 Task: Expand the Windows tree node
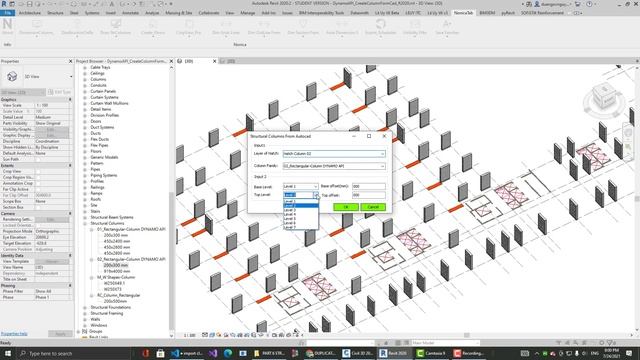tap(85, 326)
